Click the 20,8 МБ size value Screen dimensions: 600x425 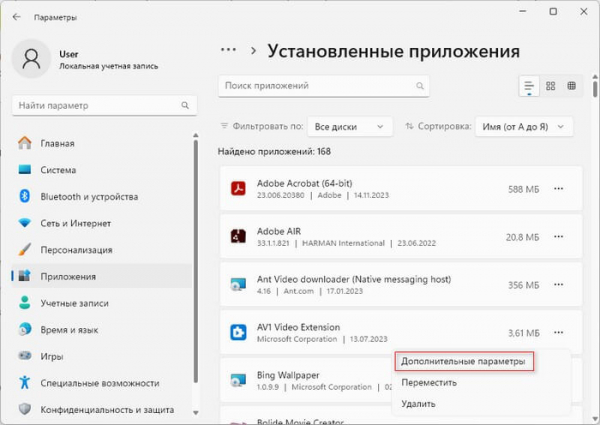point(522,237)
